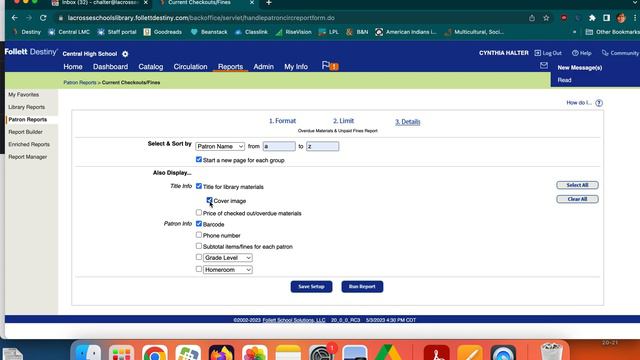The image size is (640, 360).
Task: Open Finder from the dock
Action: click(88, 353)
